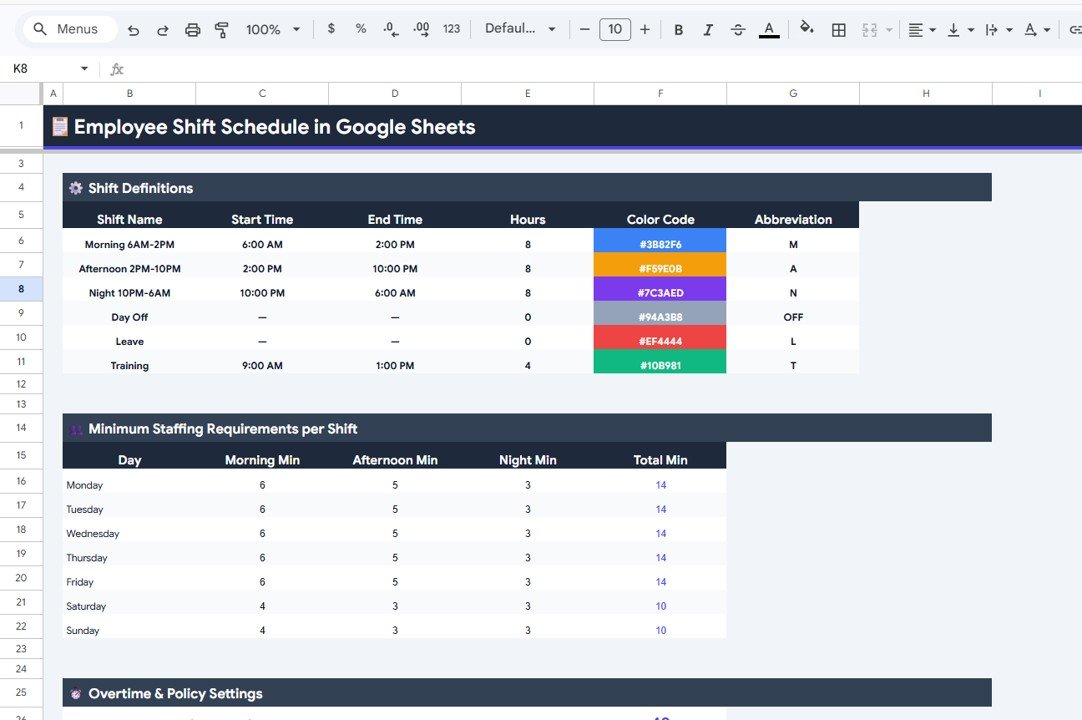
Task: Format selection as percentage
Action: tap(360, 29)
